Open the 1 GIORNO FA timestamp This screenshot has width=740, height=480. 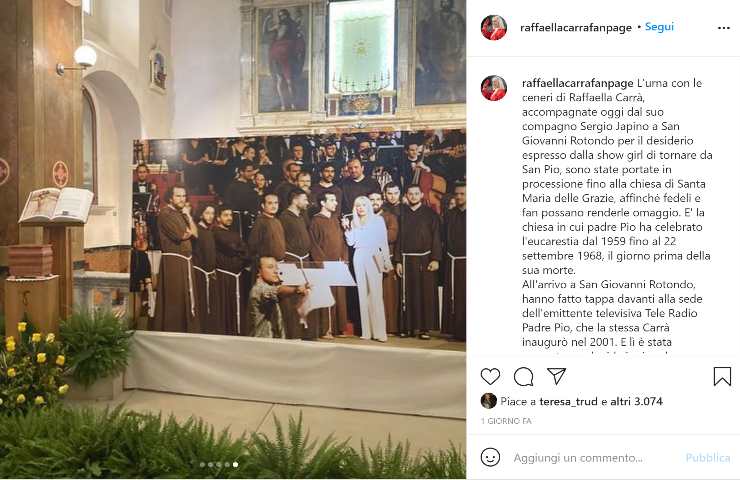pos(506,421)
